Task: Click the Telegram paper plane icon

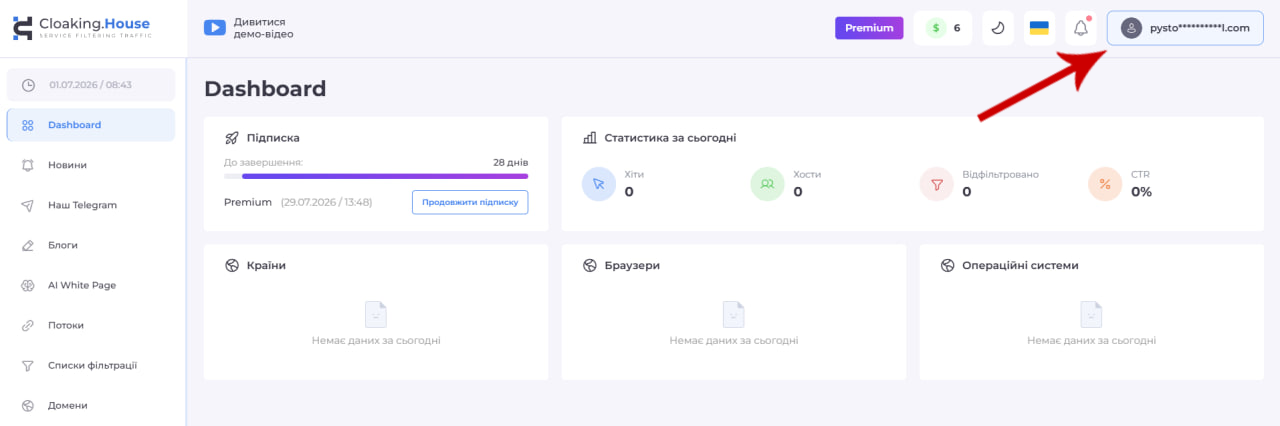Action: coord(28,205)
